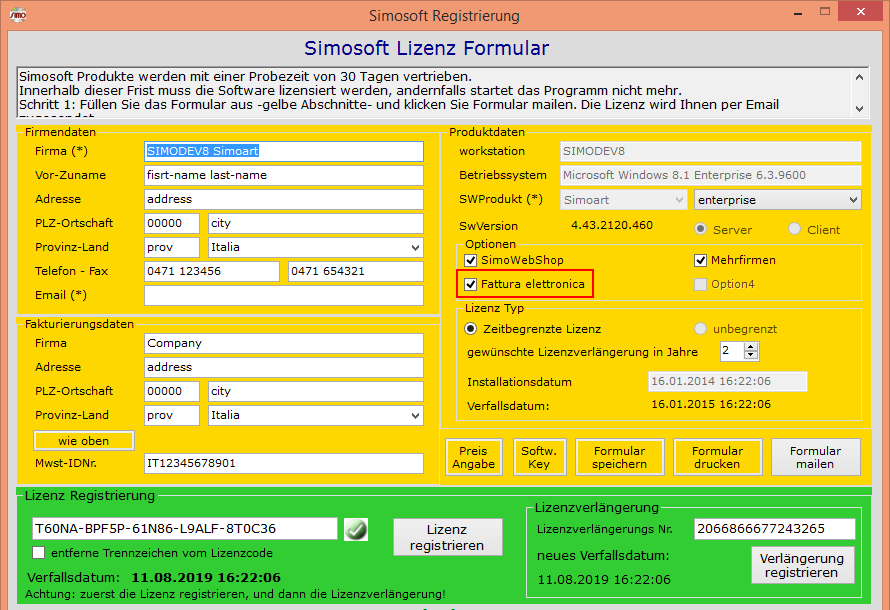Send the form with Formular mailen
Viewport: 890px width, 610px height.
point(814,457)
